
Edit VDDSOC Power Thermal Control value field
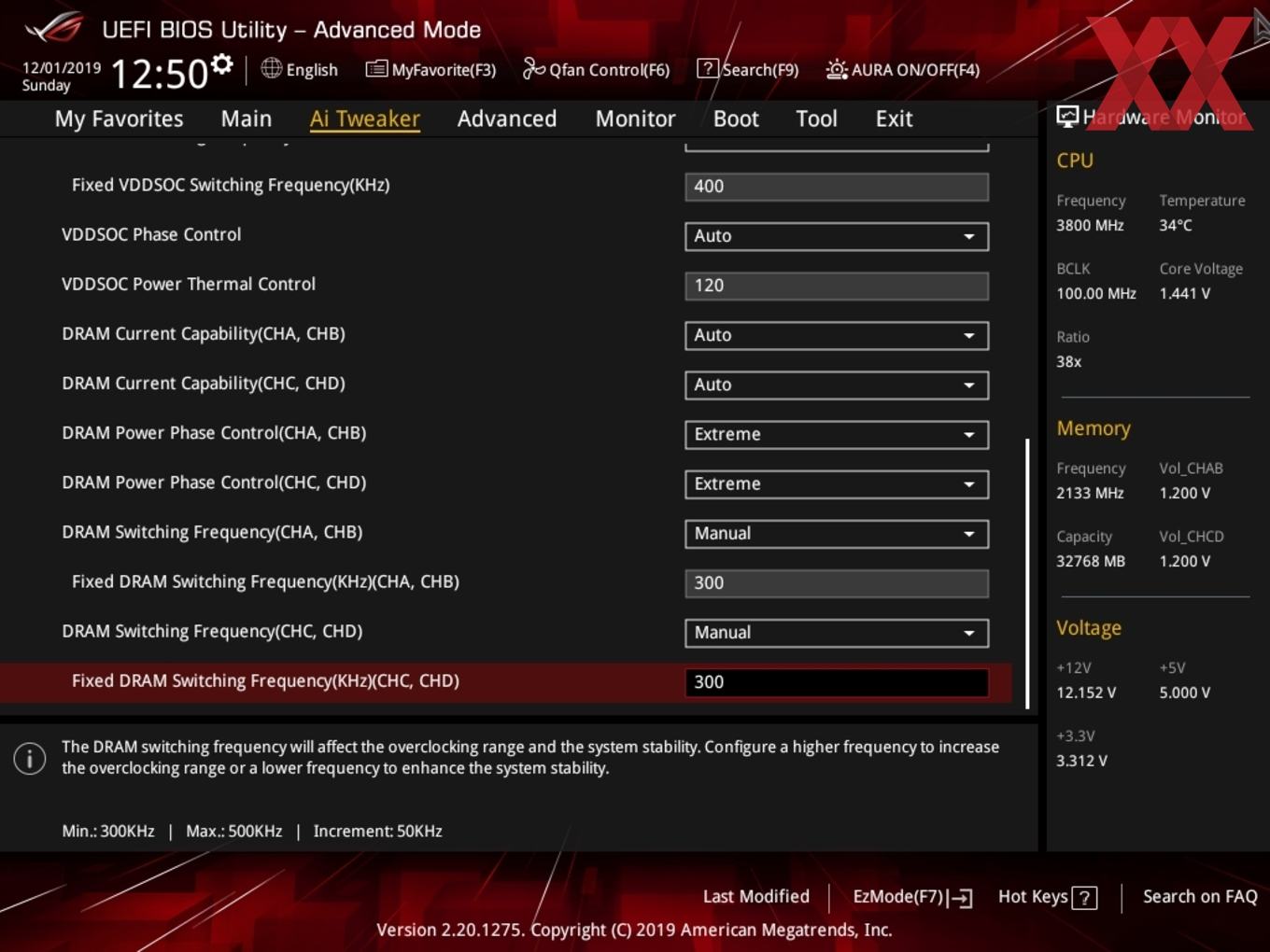tap(837, 286)
